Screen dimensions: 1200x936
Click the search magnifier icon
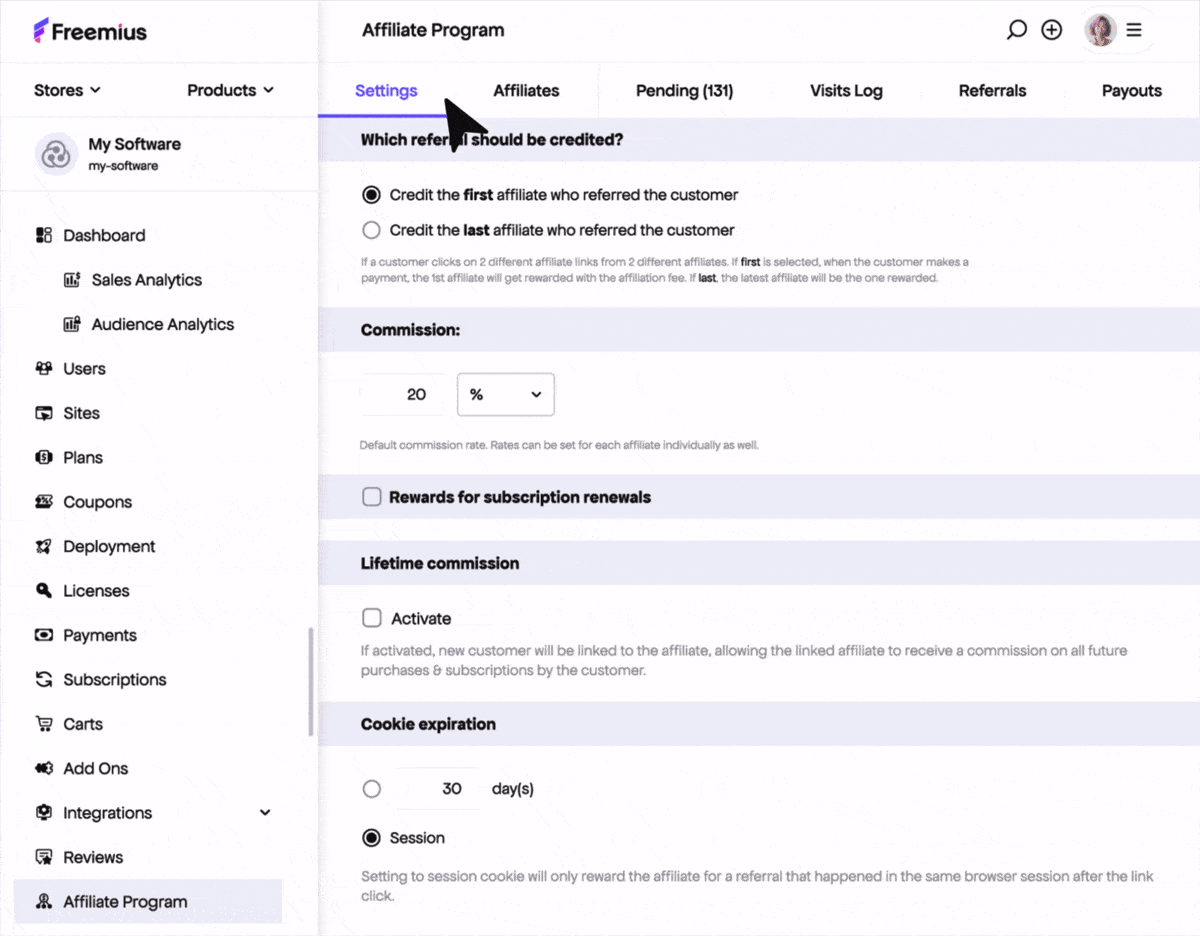[x=1016, y=30]
